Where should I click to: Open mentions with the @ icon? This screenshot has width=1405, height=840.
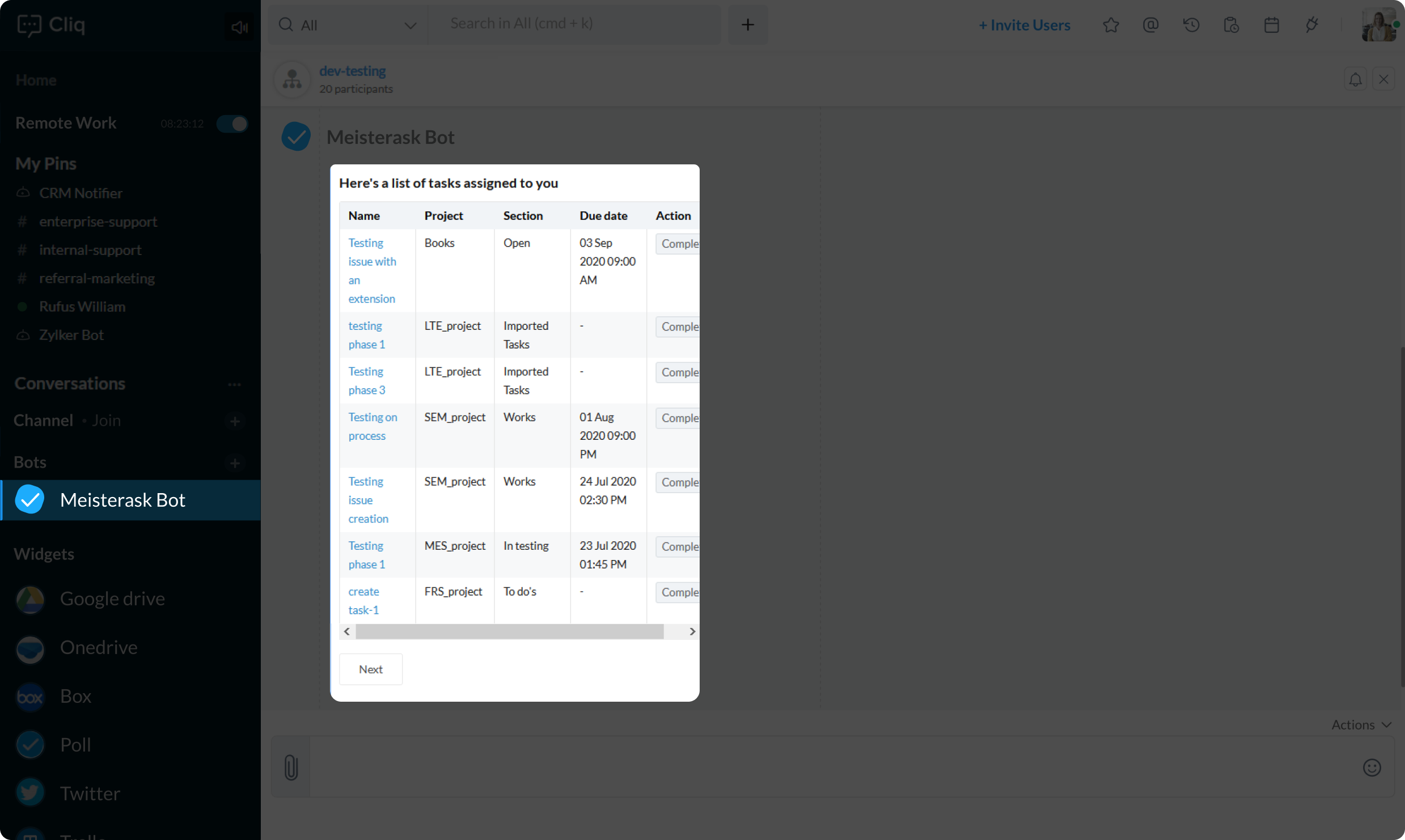click(x=1150, y=25)
